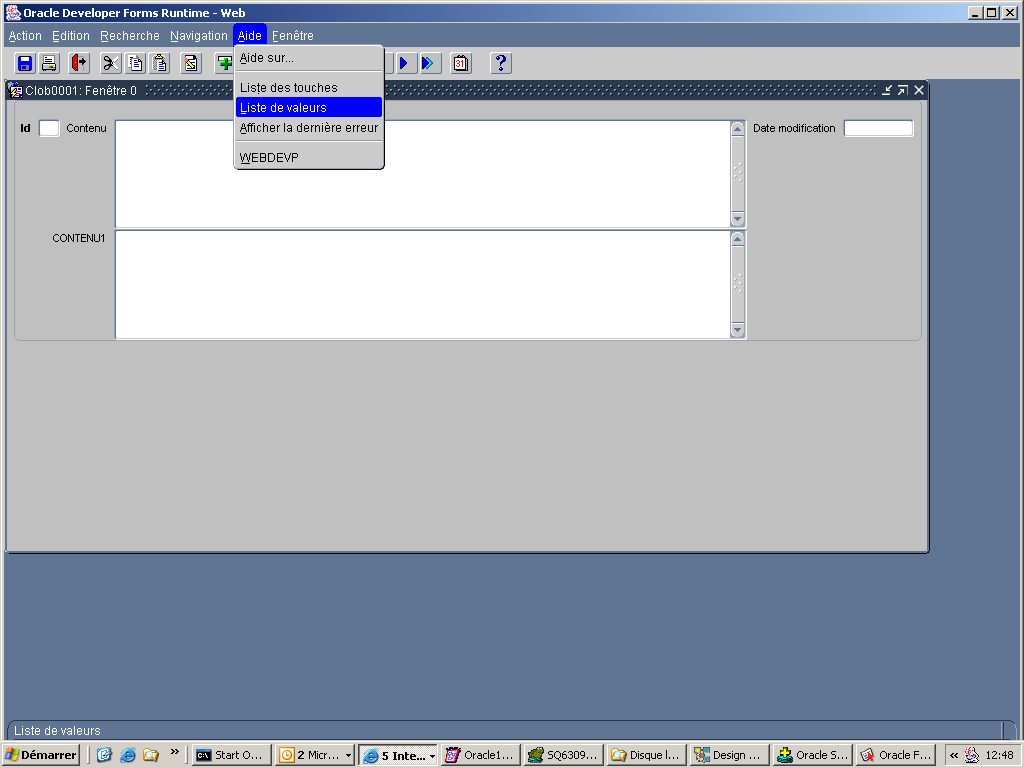Click the Save (floppy disk) toolbar icon
This screenshot has width=1024, height=768.
tap(25, 63)
